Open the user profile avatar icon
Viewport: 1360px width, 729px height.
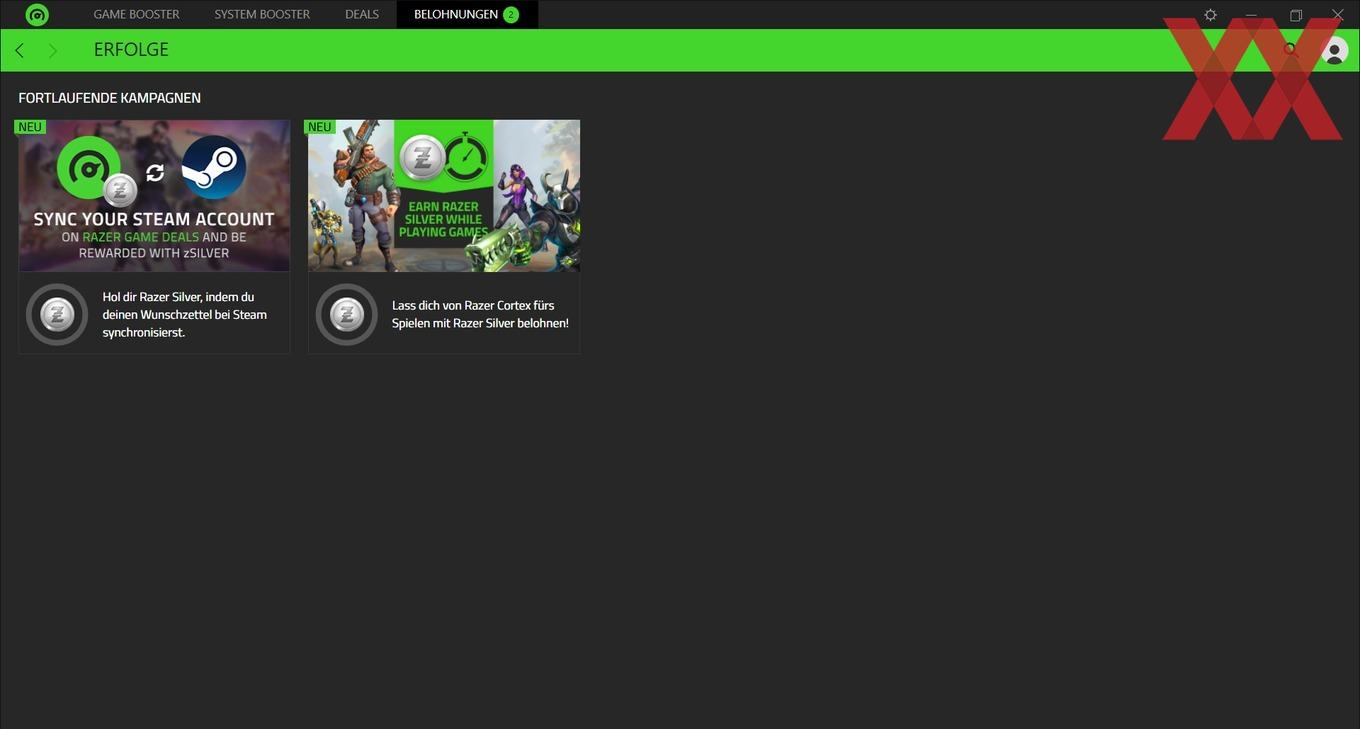[x=1334, y=50]
